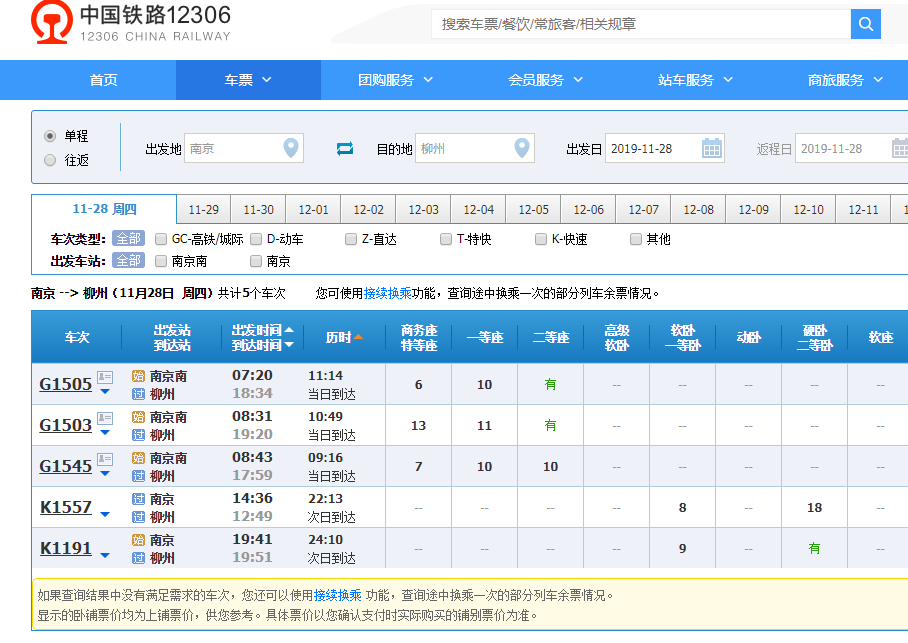Viewport: 908px width, 643px height.
Task: Check Z-直达 train type filter
Action: 351,239
